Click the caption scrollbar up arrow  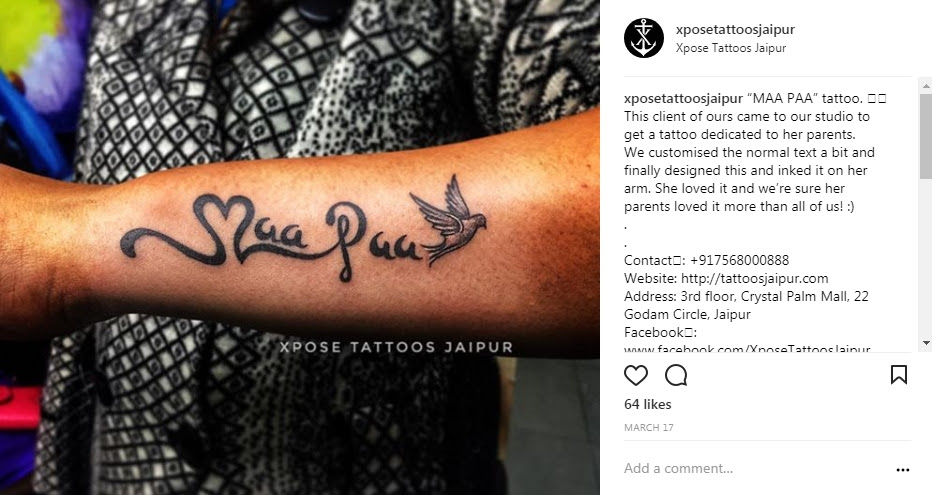pyautogui.click(x=926, y=86)
